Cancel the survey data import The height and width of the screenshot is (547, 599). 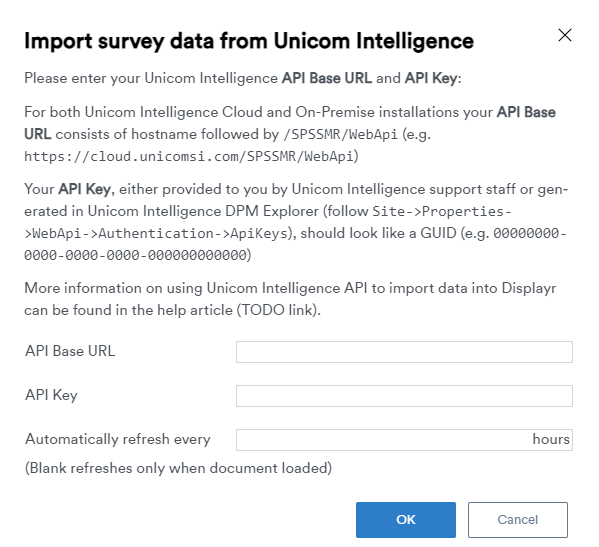518,519
